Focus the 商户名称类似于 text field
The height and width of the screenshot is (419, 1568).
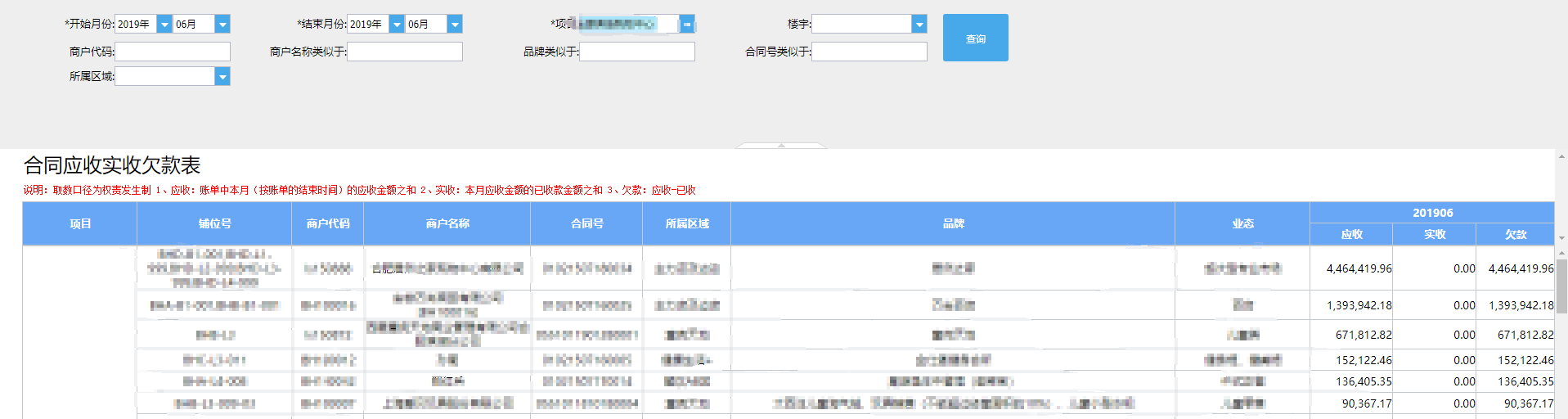pos(405,52)
